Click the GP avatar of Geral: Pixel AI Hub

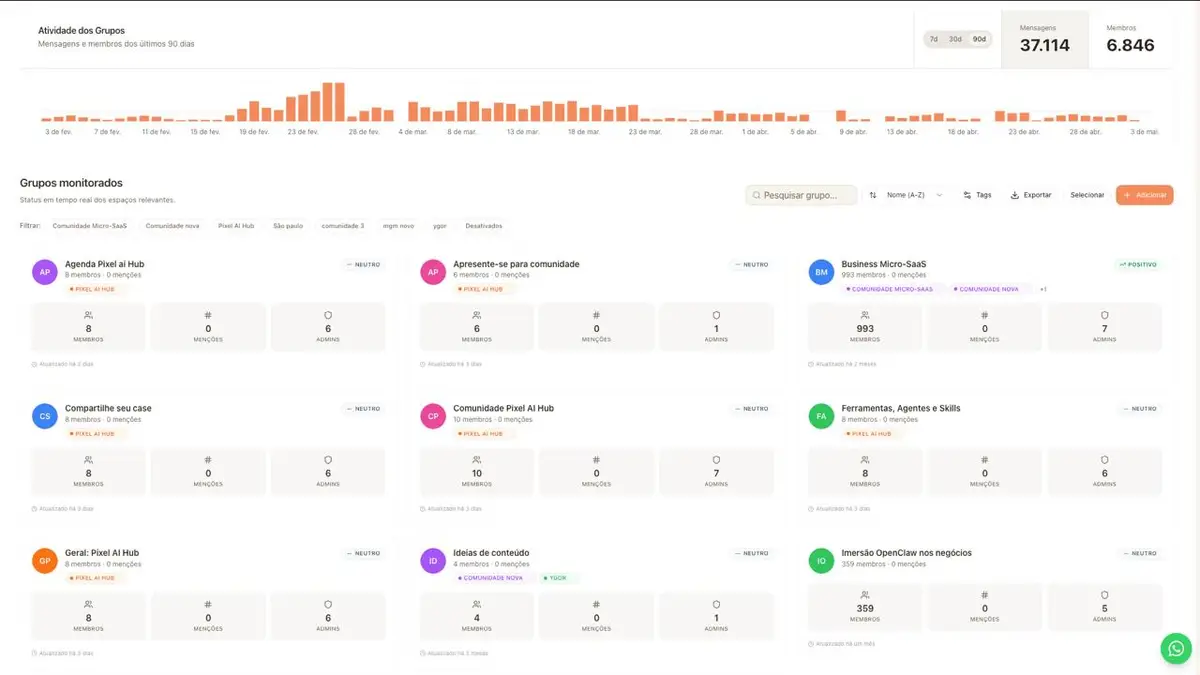click(x=45, y=560)
